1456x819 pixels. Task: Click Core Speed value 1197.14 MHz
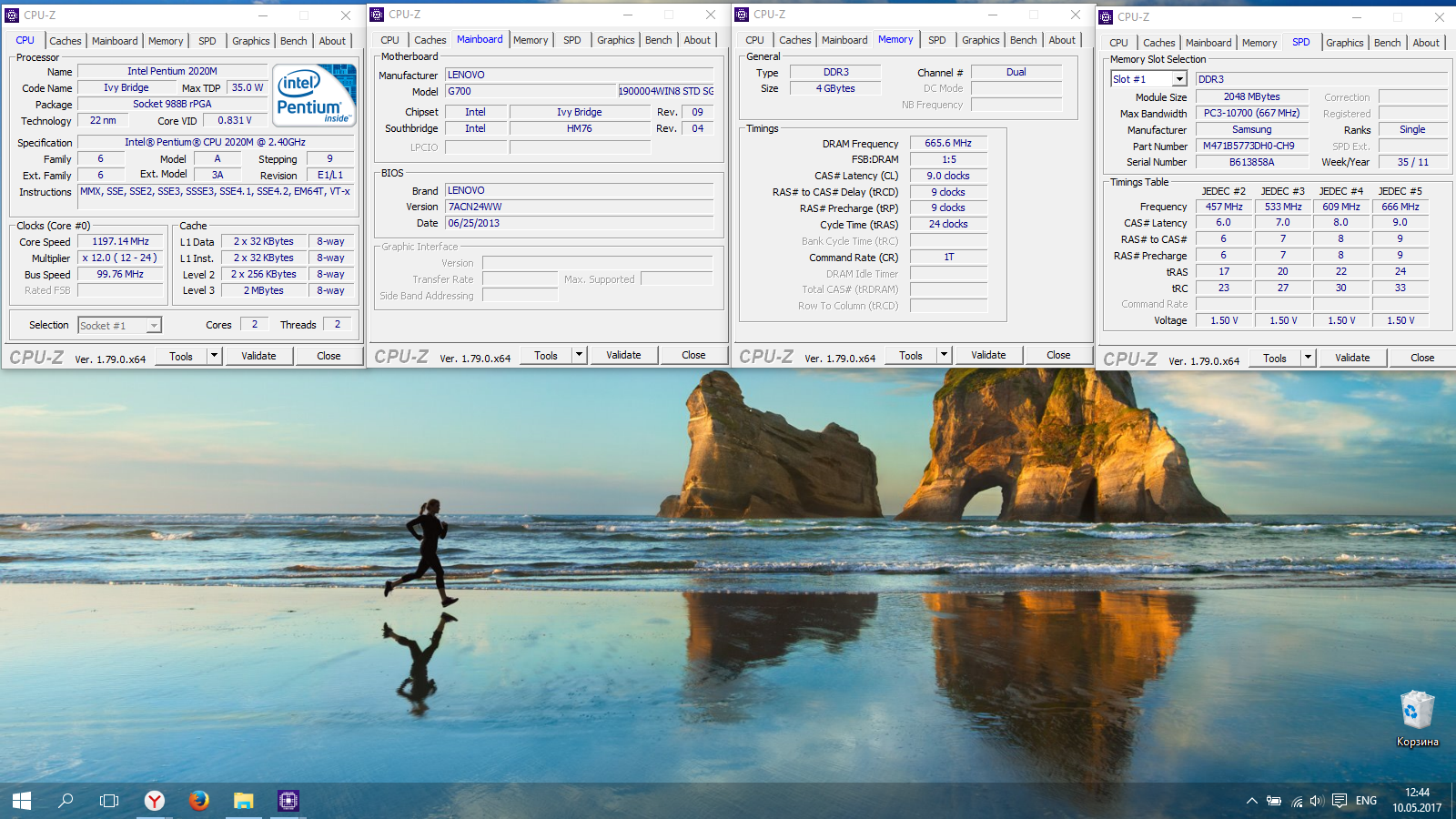pos(120,241)
